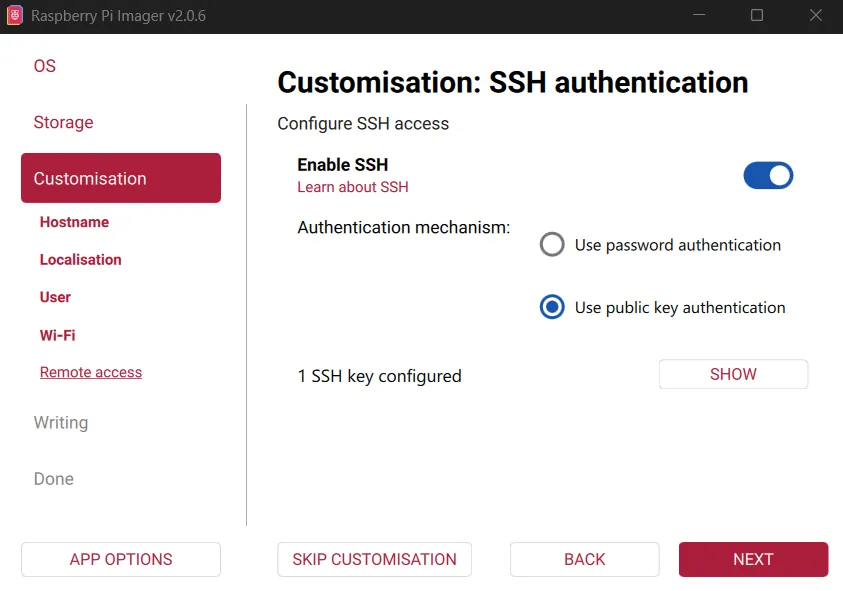
Task: Jump to Hostname customisation settings
Action: pyautogui.click(x=74, y=222)
